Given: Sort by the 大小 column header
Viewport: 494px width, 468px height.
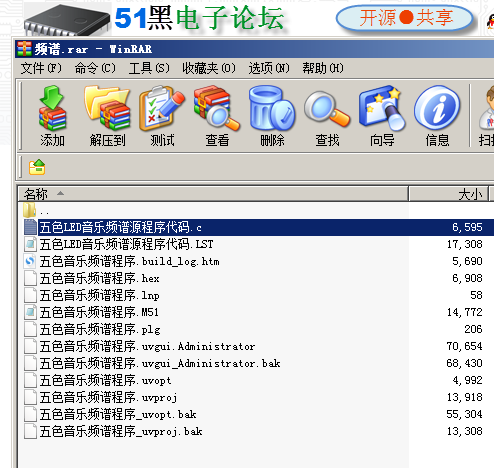Looking at the screenshot, I should click(449, 194).
